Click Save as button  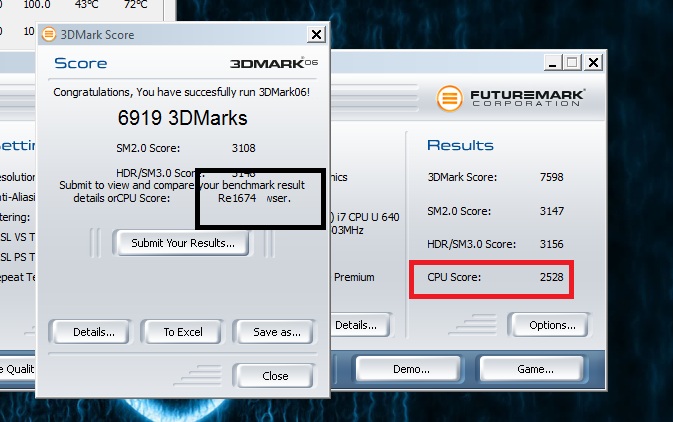(276, 332)
